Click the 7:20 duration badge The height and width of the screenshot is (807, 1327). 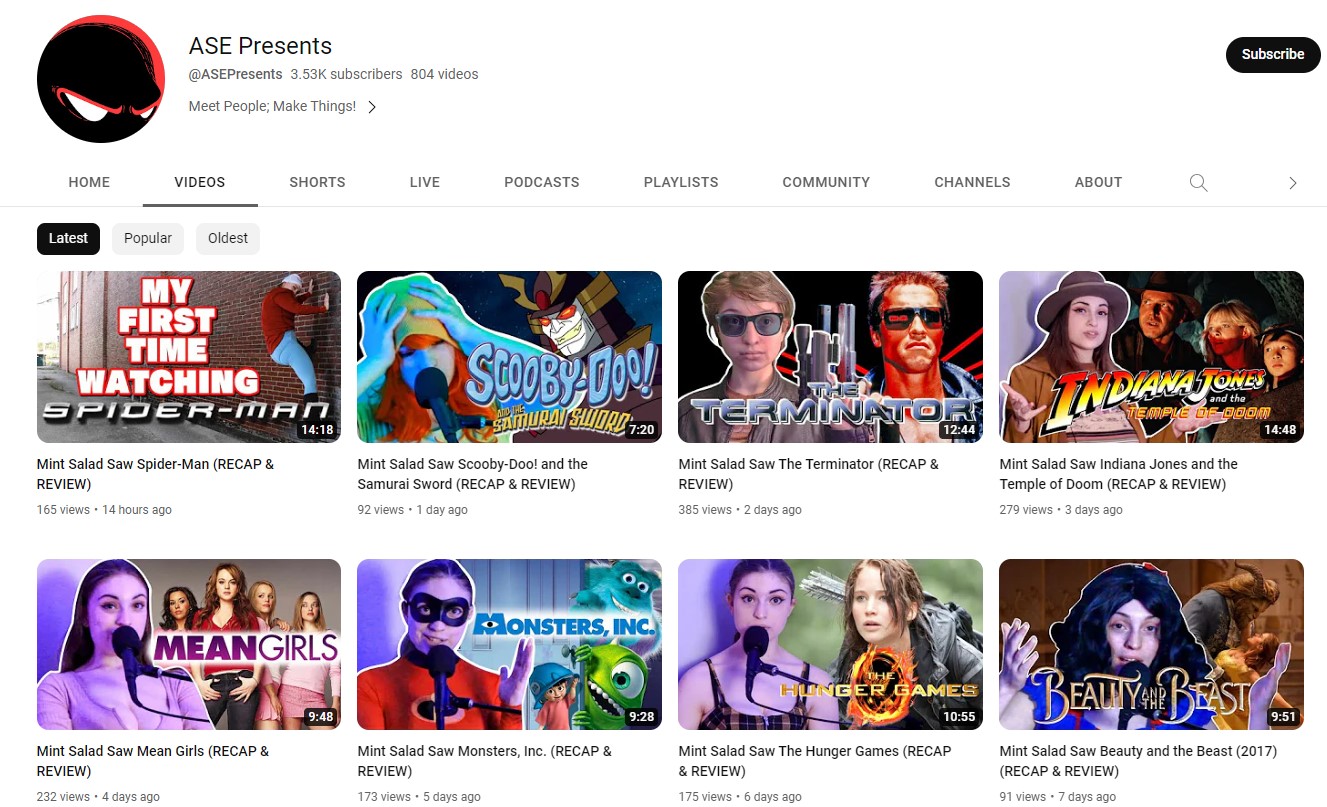(640, 430)
